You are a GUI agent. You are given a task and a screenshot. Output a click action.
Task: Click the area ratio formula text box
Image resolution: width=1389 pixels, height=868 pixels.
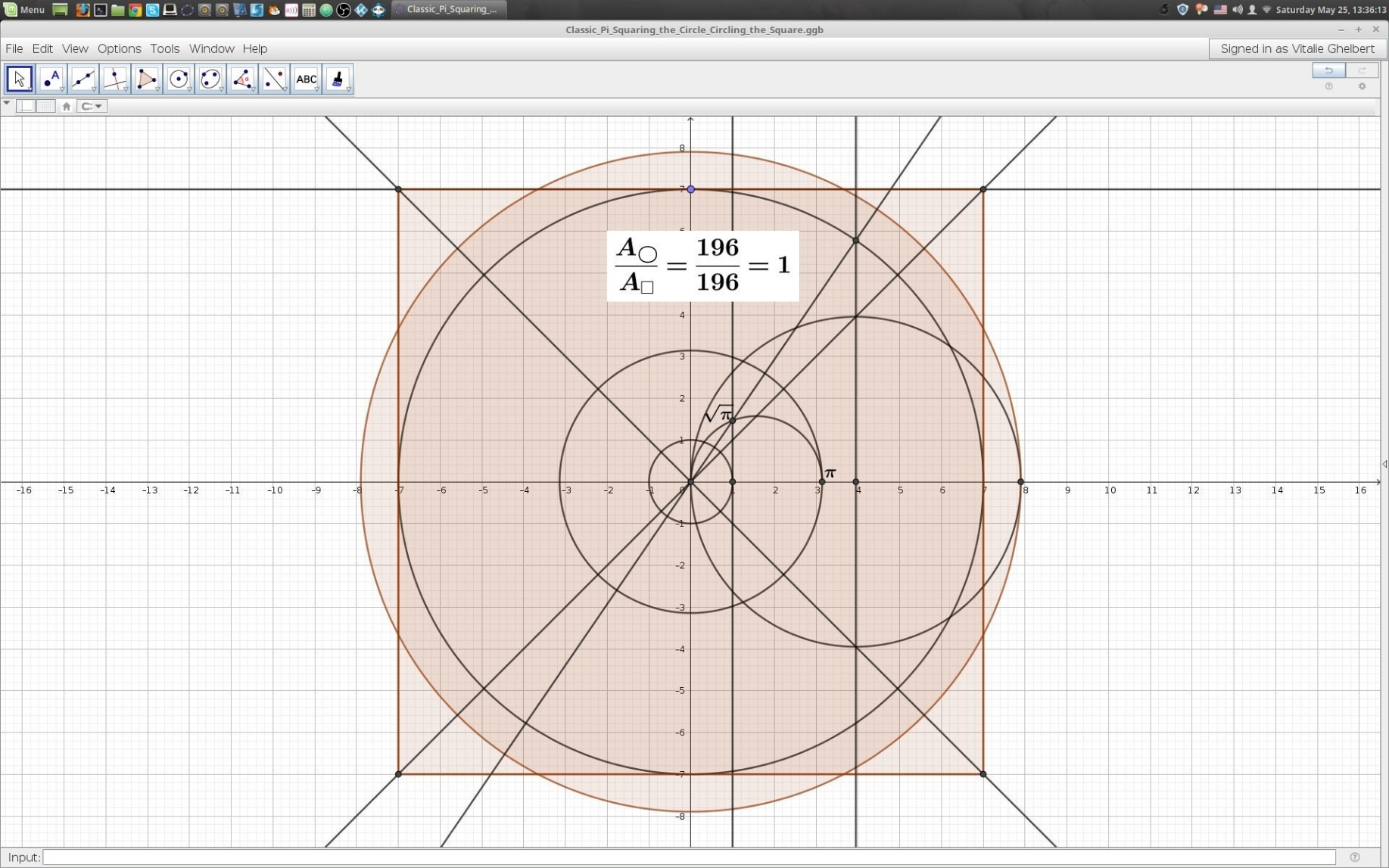point(702,266)
